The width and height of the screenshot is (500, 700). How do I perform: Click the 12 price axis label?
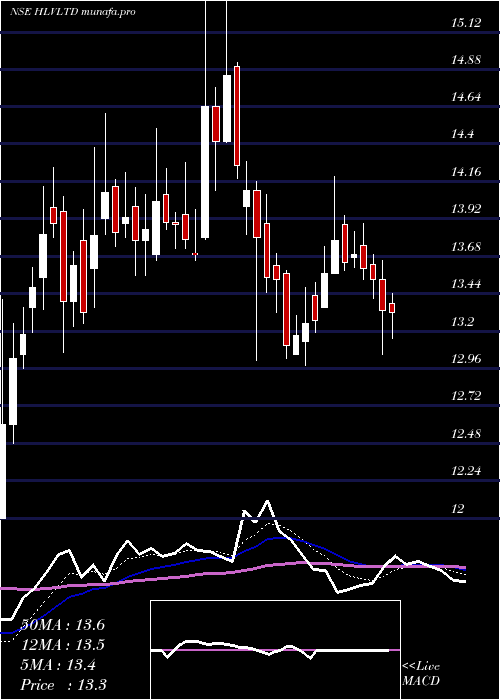tap(458, 508)
